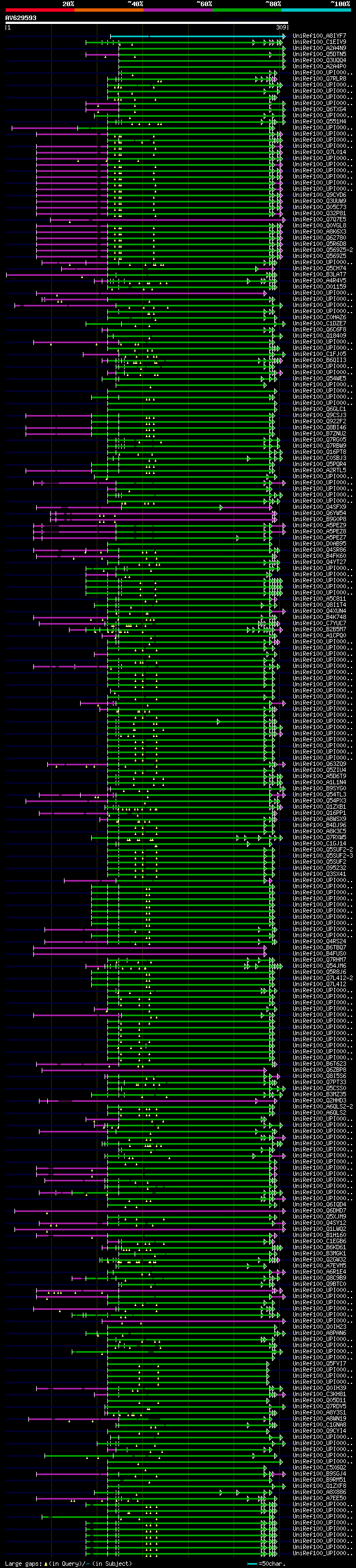
Task: Select the UniRef100_A5PEZ8 label
Action: pyautogui.click(x=319, y=531)
